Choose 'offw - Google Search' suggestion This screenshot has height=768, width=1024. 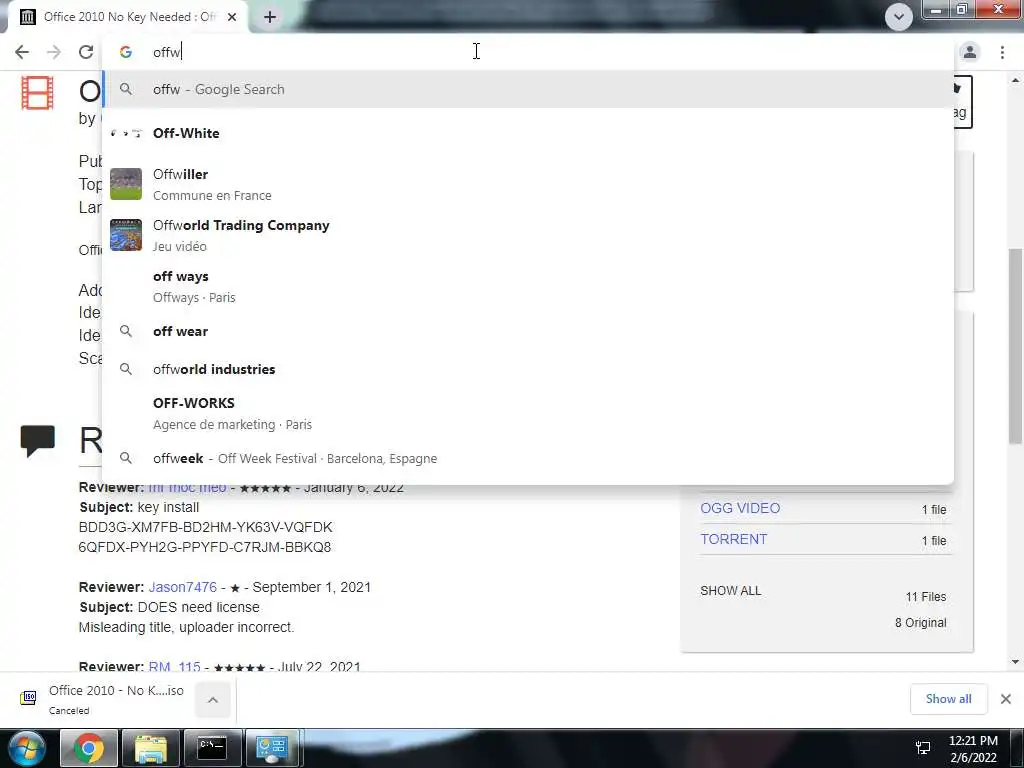(528, 89)
